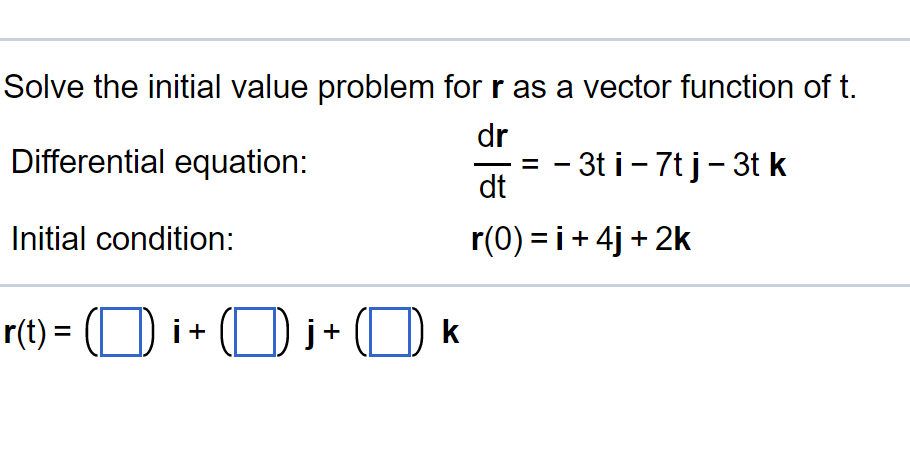Click the bold 'r' in the instruction sentence

pyautogui.click(x=497, y=88)
